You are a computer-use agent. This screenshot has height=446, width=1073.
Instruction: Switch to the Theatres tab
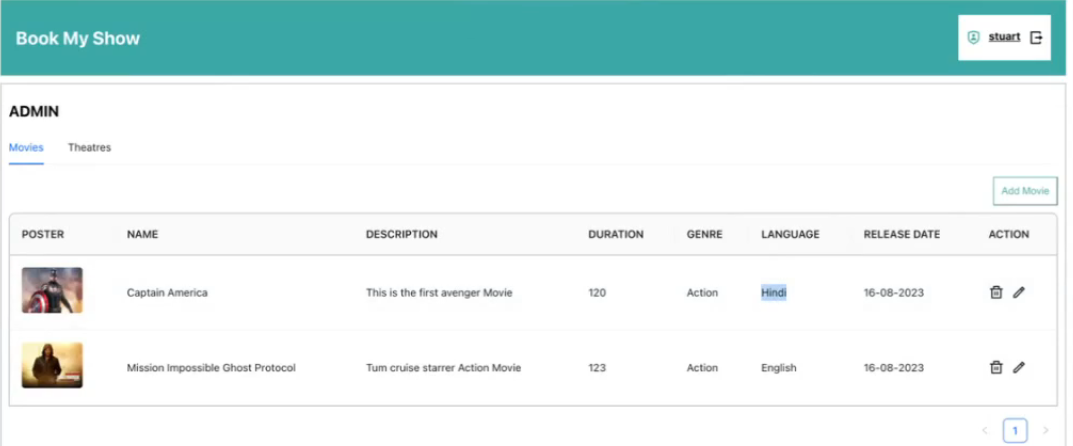point(89,148)
